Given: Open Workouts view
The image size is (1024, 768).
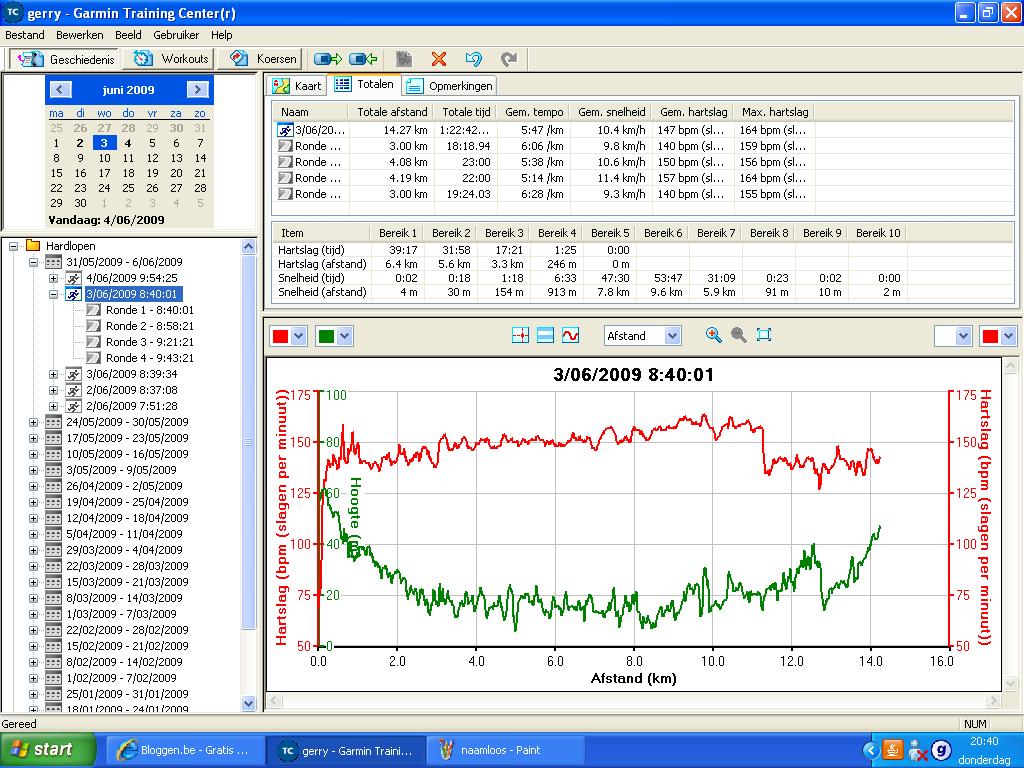Looking at the screenshot, I should pos(170,59).
